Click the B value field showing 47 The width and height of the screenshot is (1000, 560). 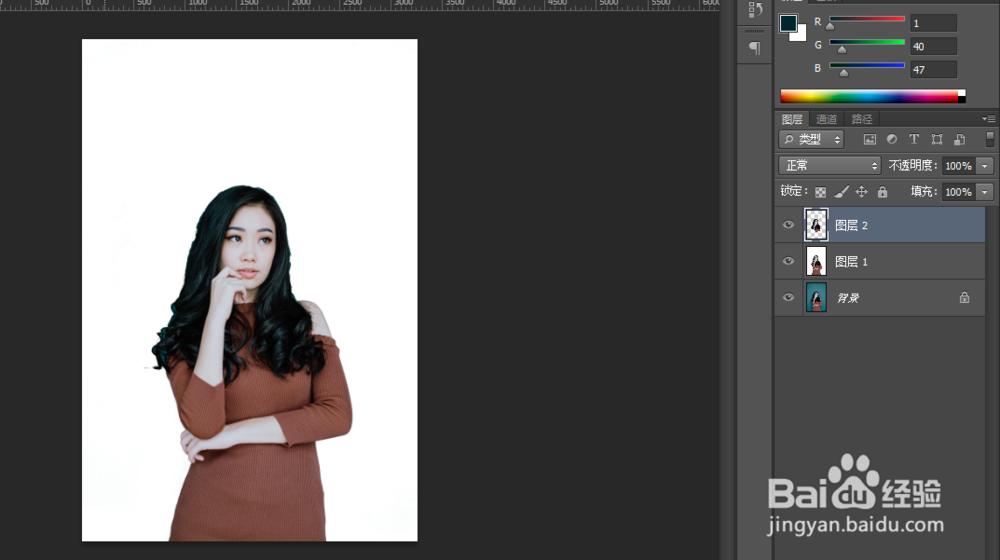click(933, 69)
